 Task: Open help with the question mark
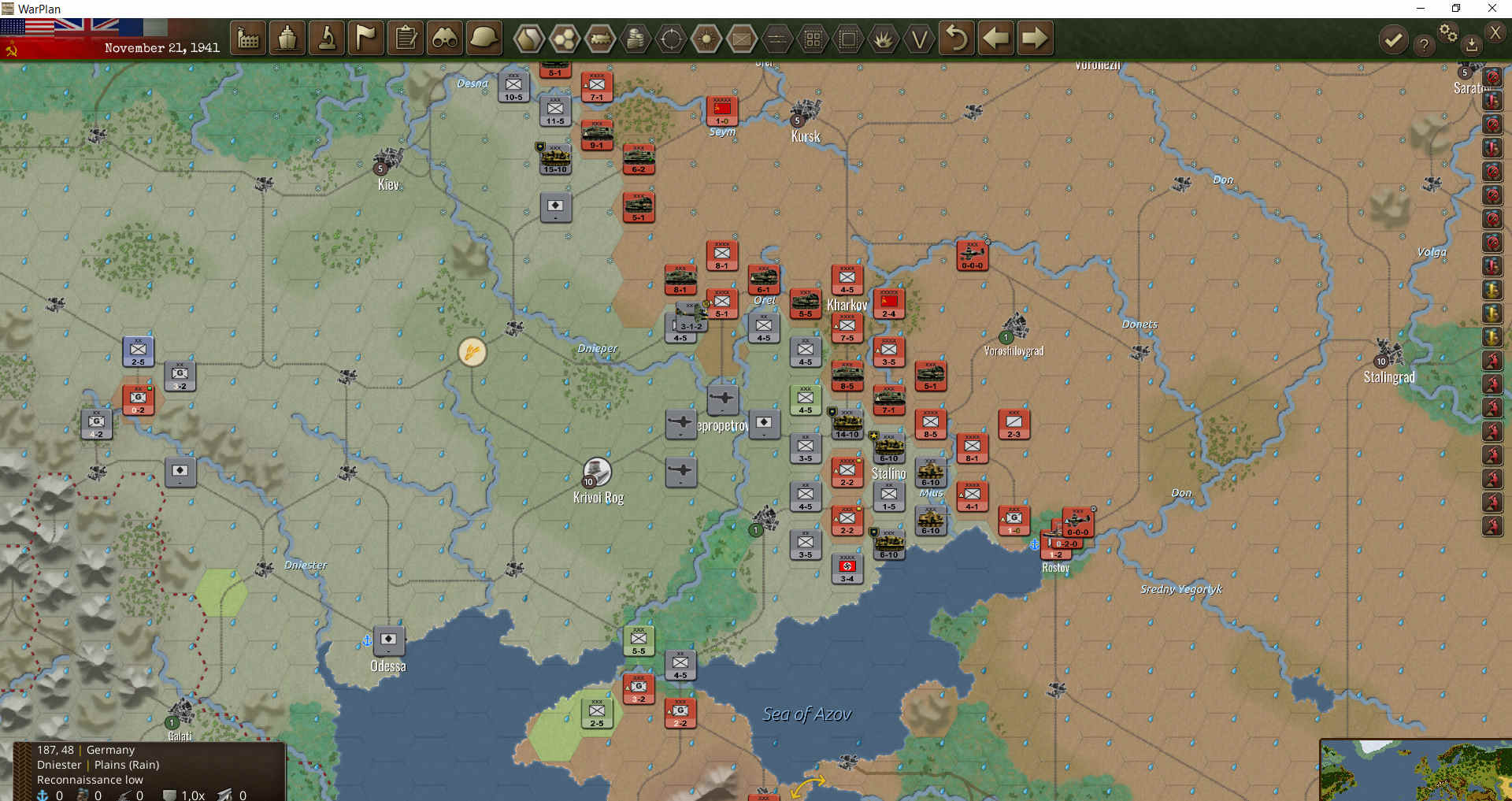pyautogui.click(x=1424, y=45)
